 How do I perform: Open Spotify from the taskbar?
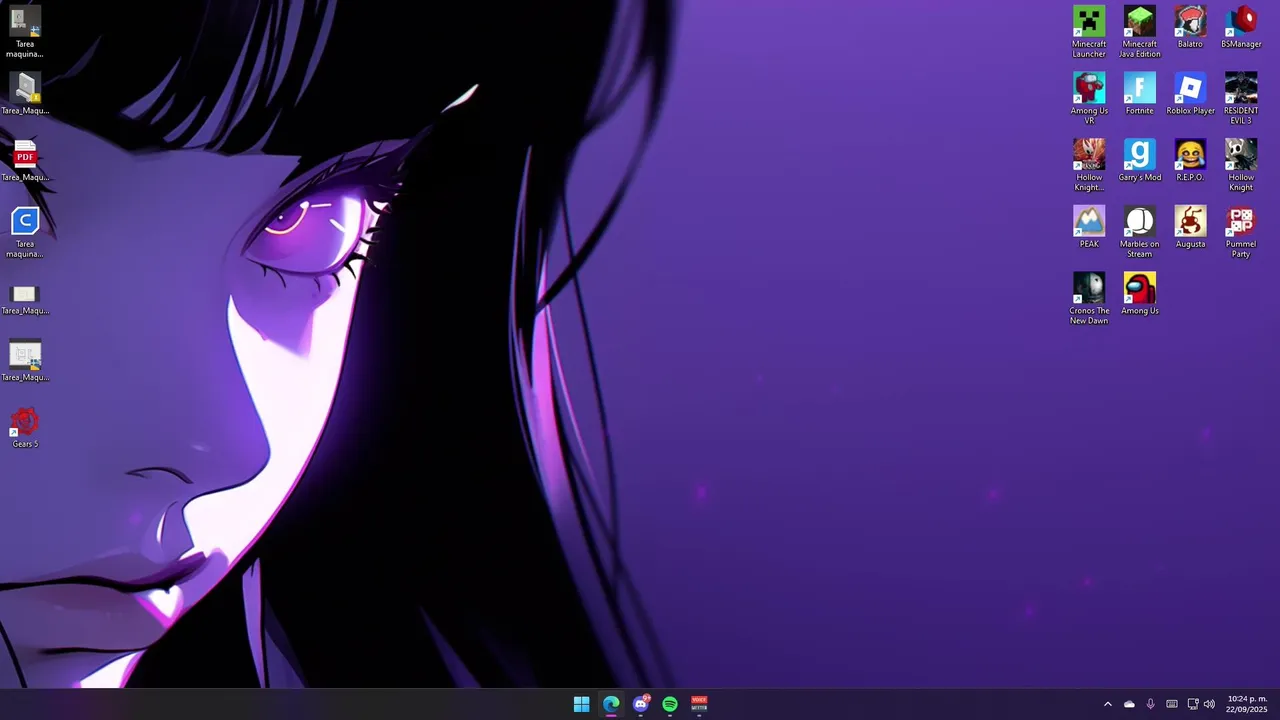click(670, 704)
